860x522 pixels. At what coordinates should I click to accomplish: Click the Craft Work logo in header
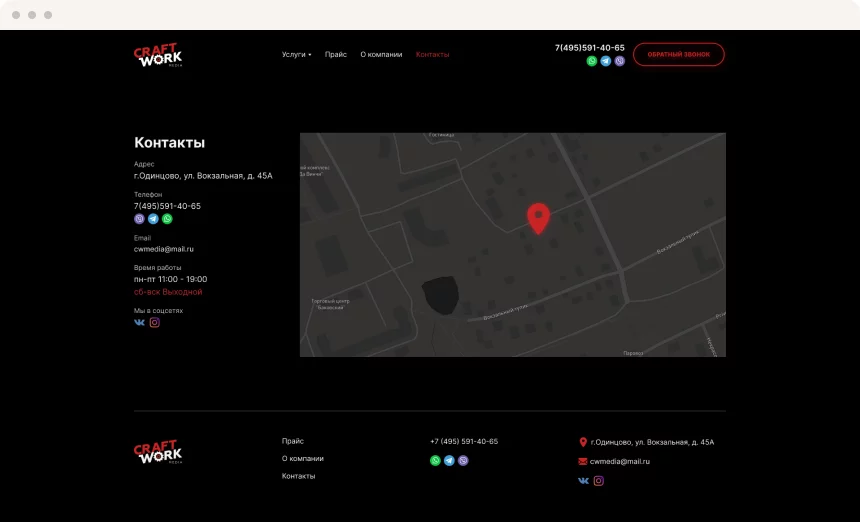(158, 55)
